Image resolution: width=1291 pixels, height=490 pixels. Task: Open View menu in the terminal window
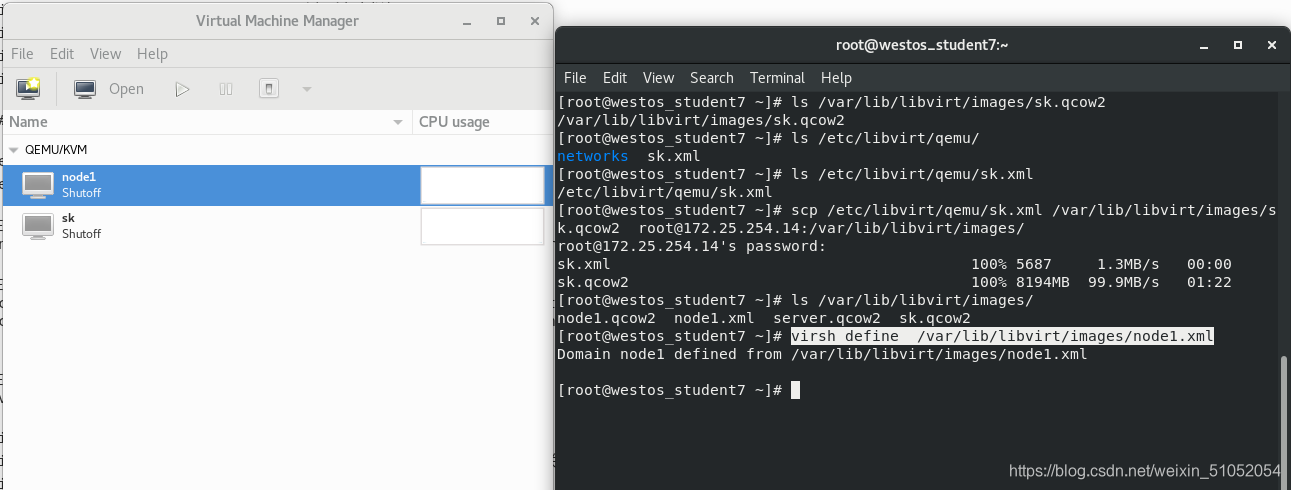pyautogui.click(x=658, y=78)
